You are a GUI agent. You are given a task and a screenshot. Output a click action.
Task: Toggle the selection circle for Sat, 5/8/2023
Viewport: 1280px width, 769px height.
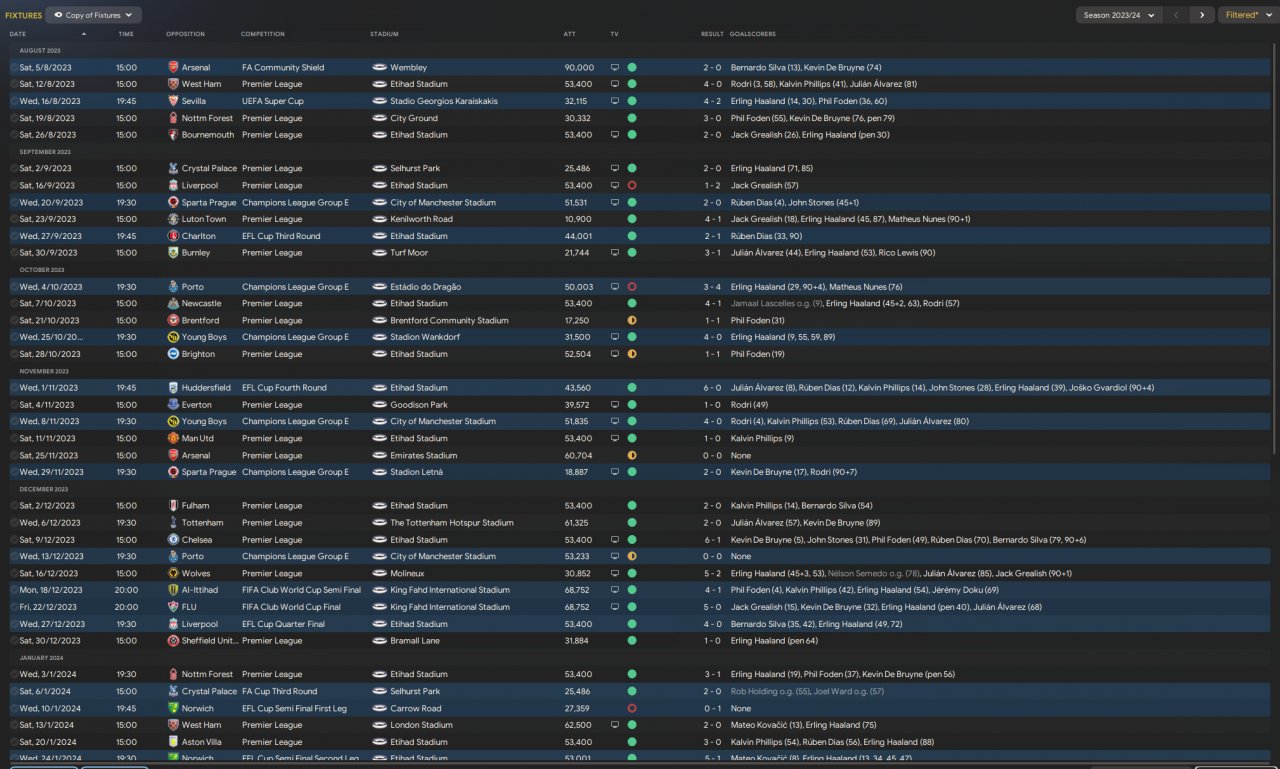(14, 67)
